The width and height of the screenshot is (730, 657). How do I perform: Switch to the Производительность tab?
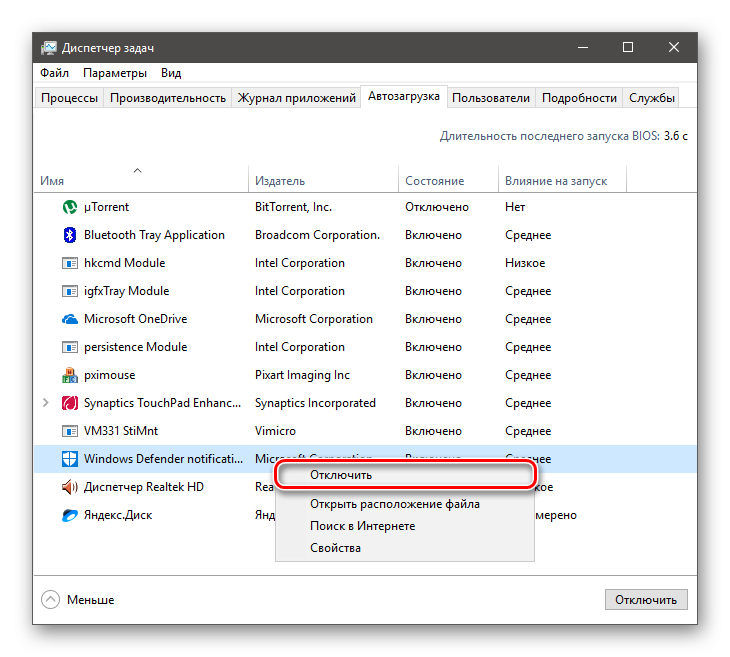point(168,98)
